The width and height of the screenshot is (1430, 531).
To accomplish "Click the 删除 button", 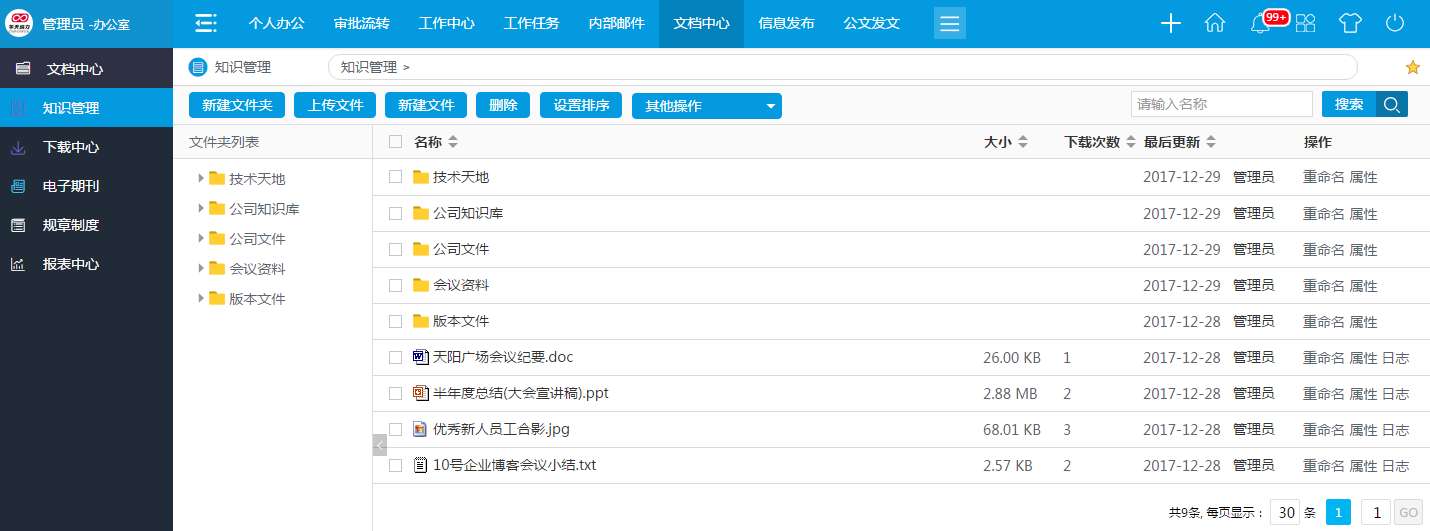I will click(x=504, y=105).
